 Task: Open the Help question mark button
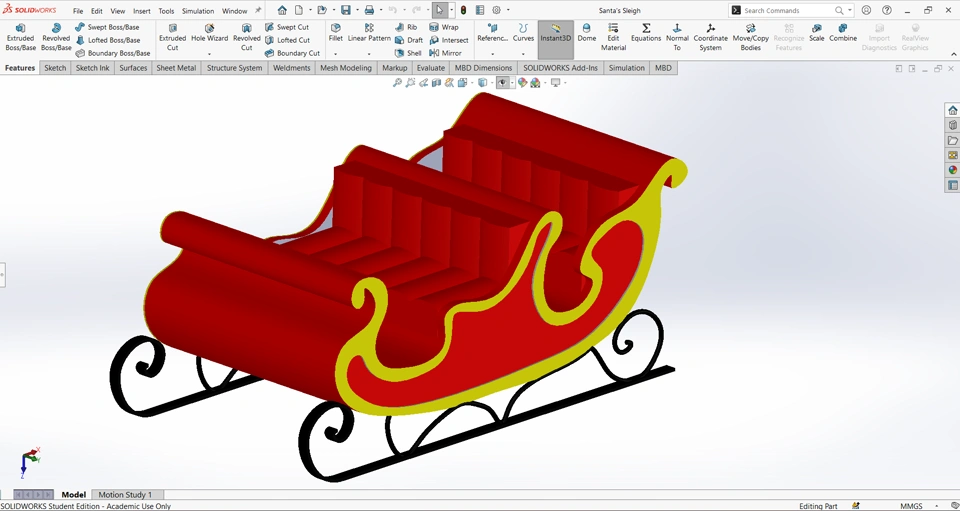point(887,10)
